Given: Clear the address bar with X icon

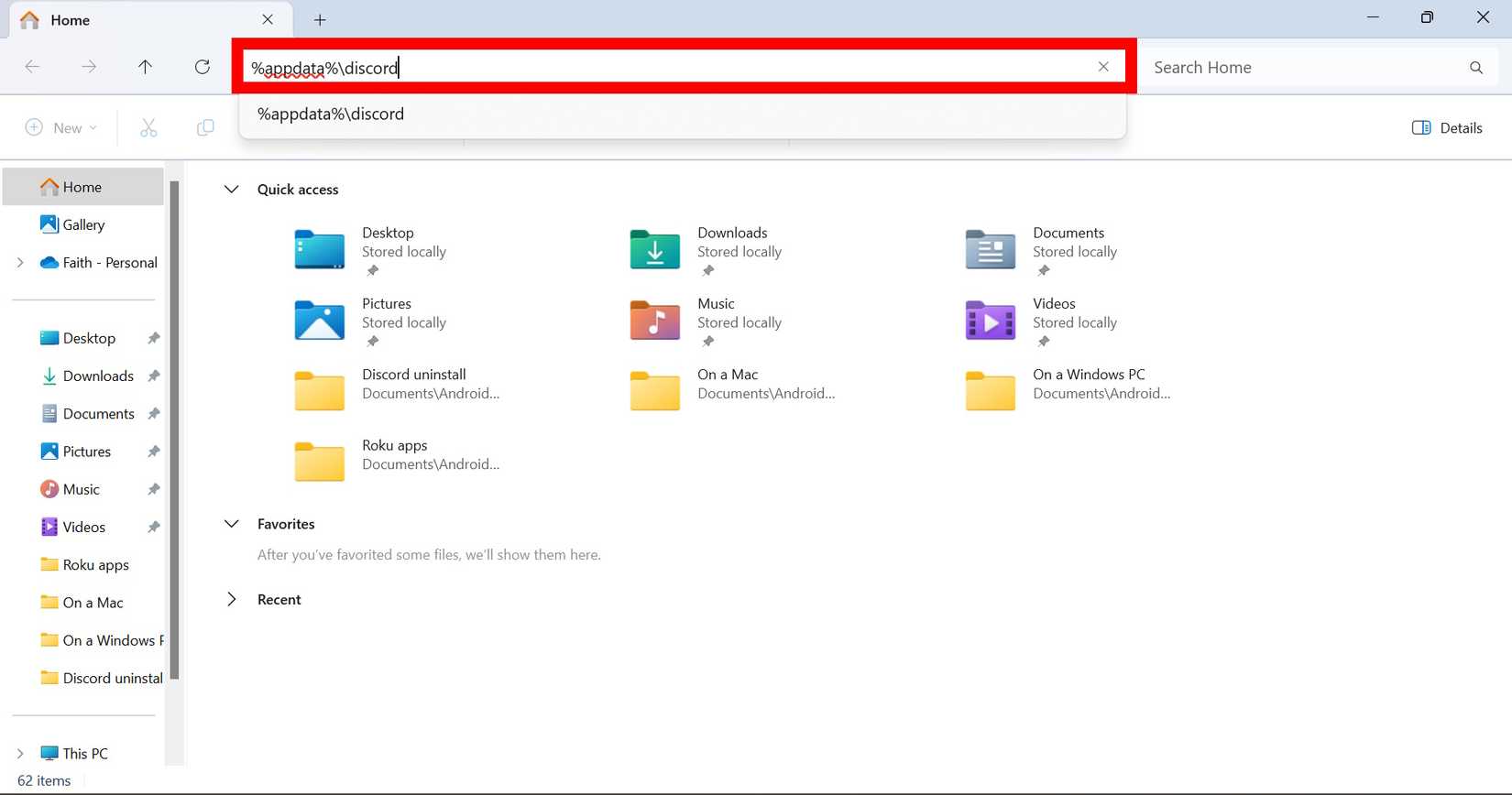Looking at the screenshot, I should (x=1103, y=67).
